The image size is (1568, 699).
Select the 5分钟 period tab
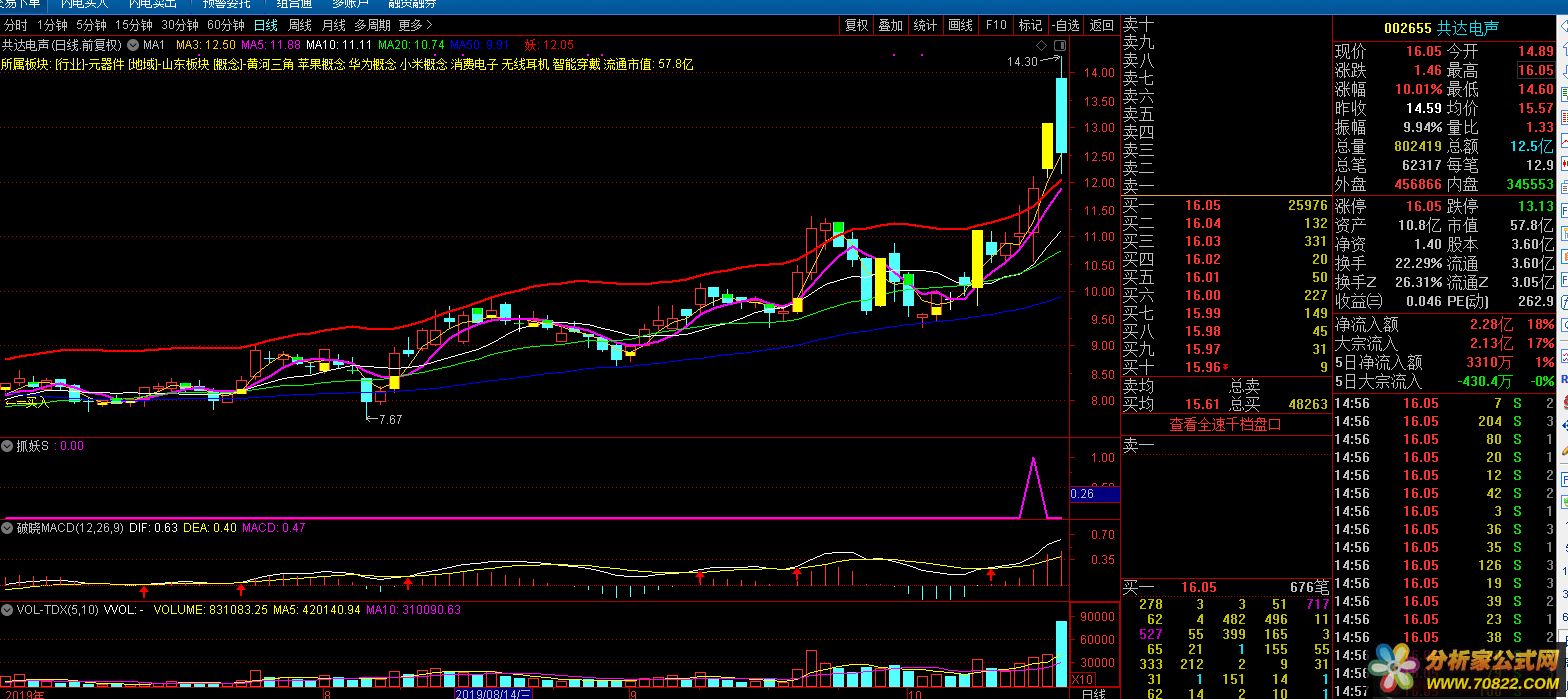coord(91,25)
